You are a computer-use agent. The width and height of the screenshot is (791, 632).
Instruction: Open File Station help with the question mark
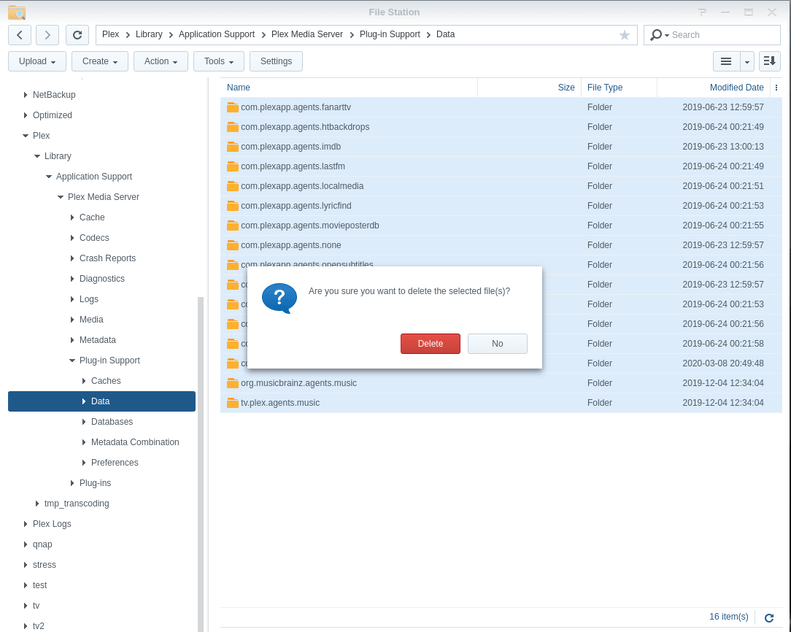pos(702,12)
